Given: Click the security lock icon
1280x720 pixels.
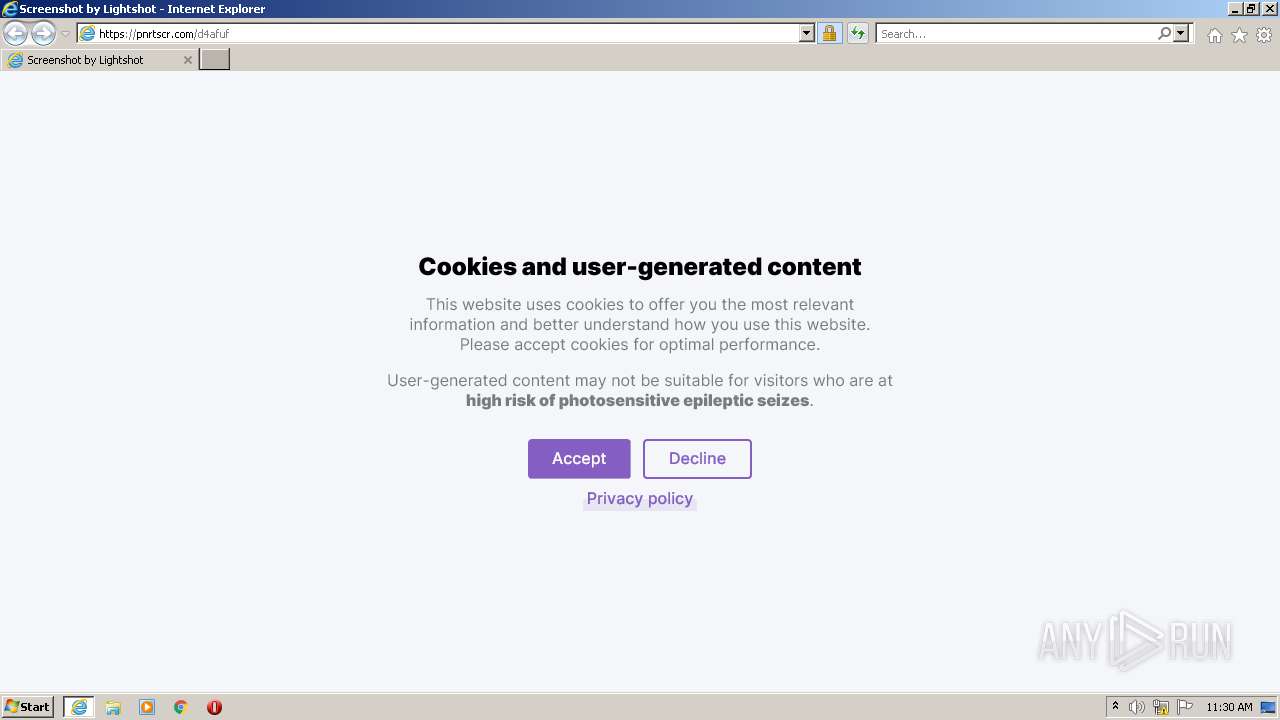Looking at the screenshot, I should tap(829, 33).
